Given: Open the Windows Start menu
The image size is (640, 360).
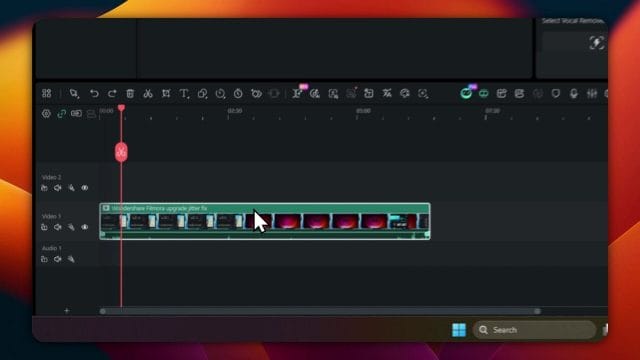Looking at the screenshot, I should (x=459, y=330).
